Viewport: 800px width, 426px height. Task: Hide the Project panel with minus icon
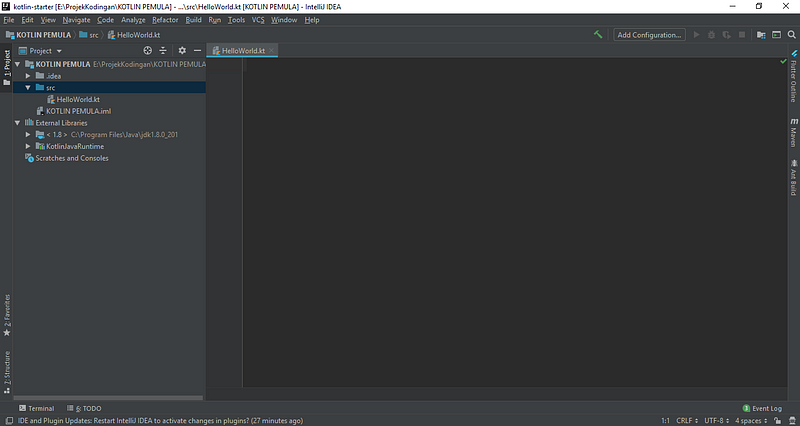click(197, 51)
